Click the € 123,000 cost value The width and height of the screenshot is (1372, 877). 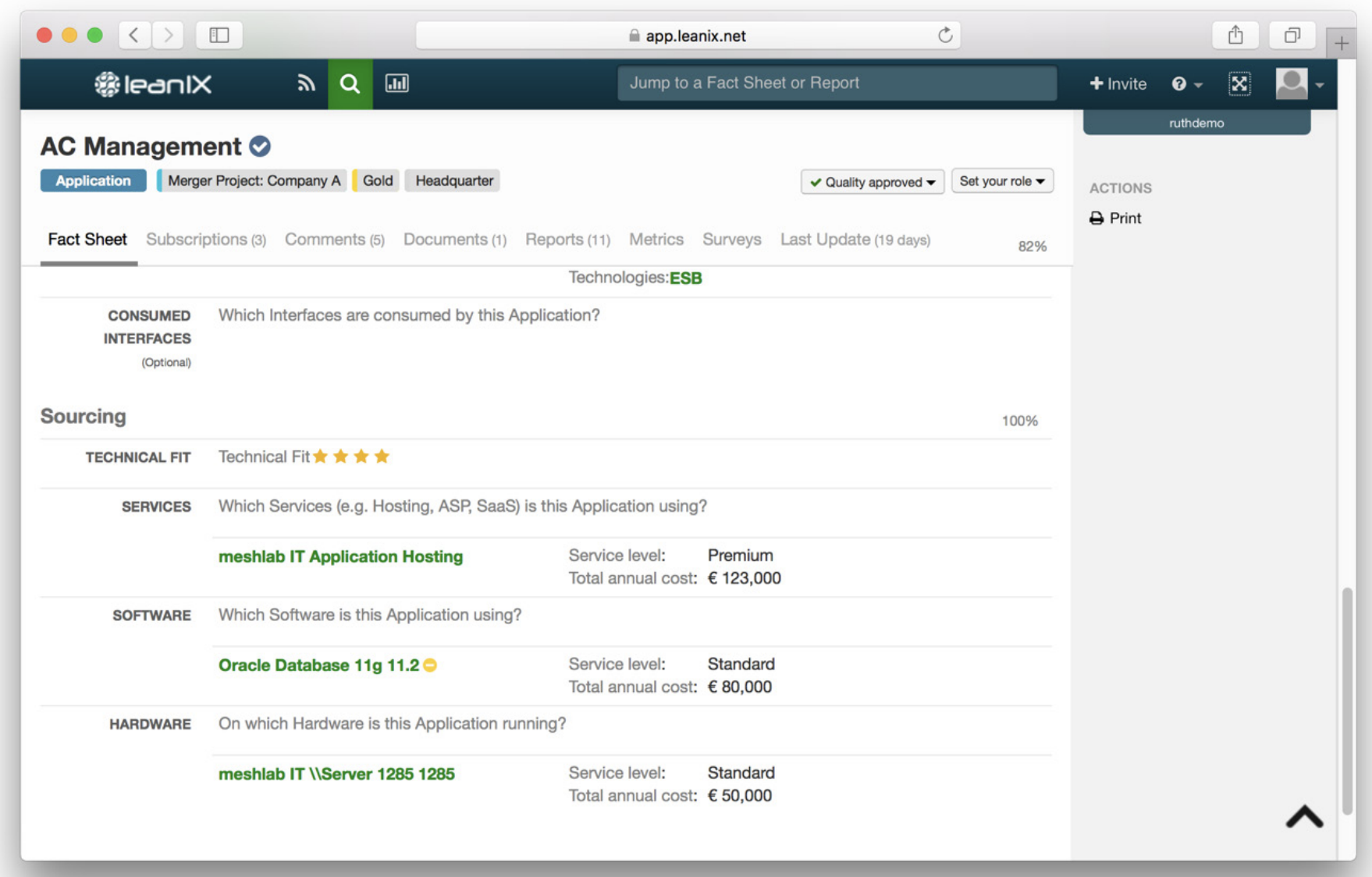point(744,578)
